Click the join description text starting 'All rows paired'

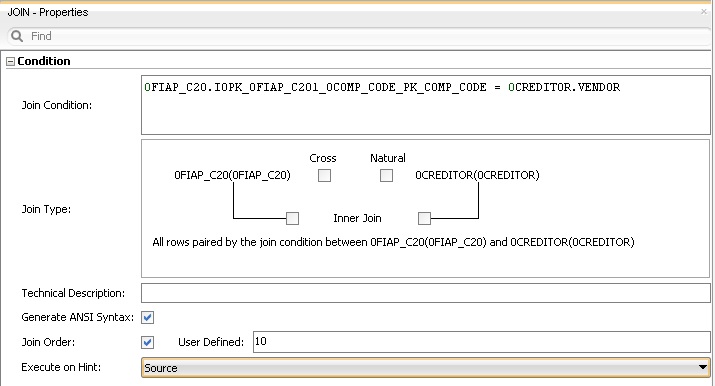(x=393, y=242)
